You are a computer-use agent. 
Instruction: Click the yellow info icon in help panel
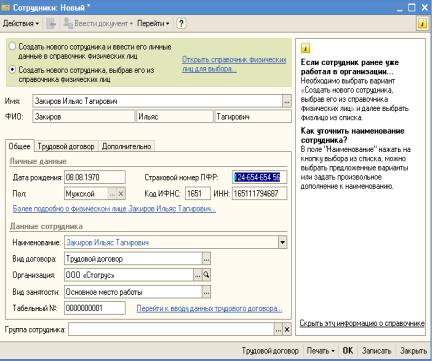306,48
